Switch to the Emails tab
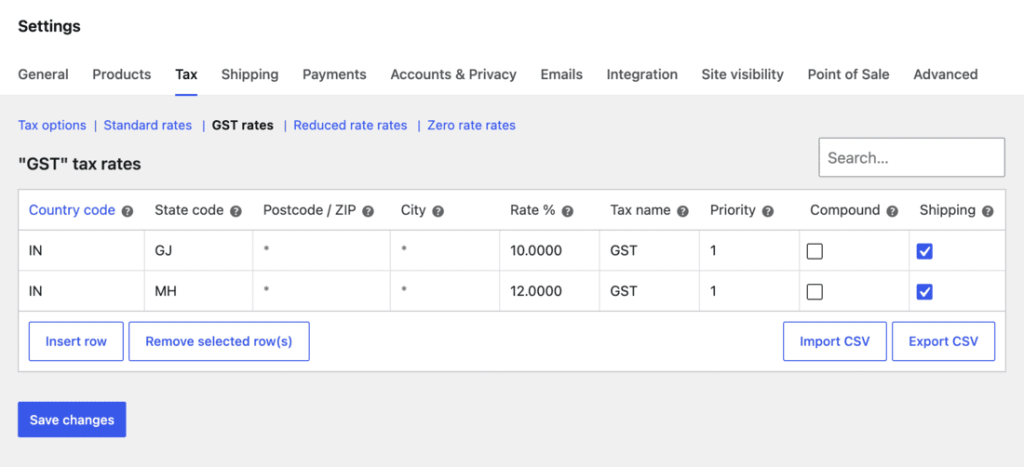 click(562, 74)
